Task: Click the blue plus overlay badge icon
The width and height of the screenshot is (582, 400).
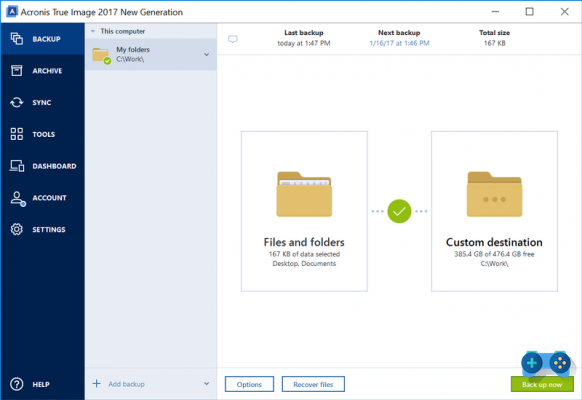Action: coord(532,363)
